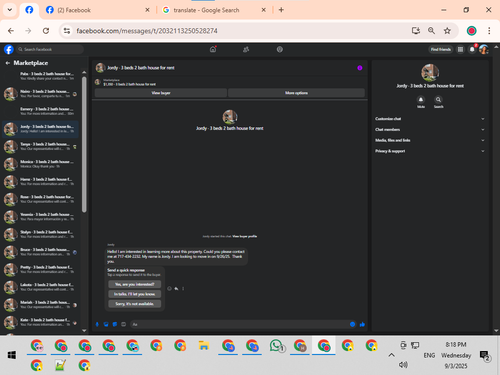500x375 pixels.
Task: Send "Yes, are you interested?" quick response
Action: pos(135,284)
